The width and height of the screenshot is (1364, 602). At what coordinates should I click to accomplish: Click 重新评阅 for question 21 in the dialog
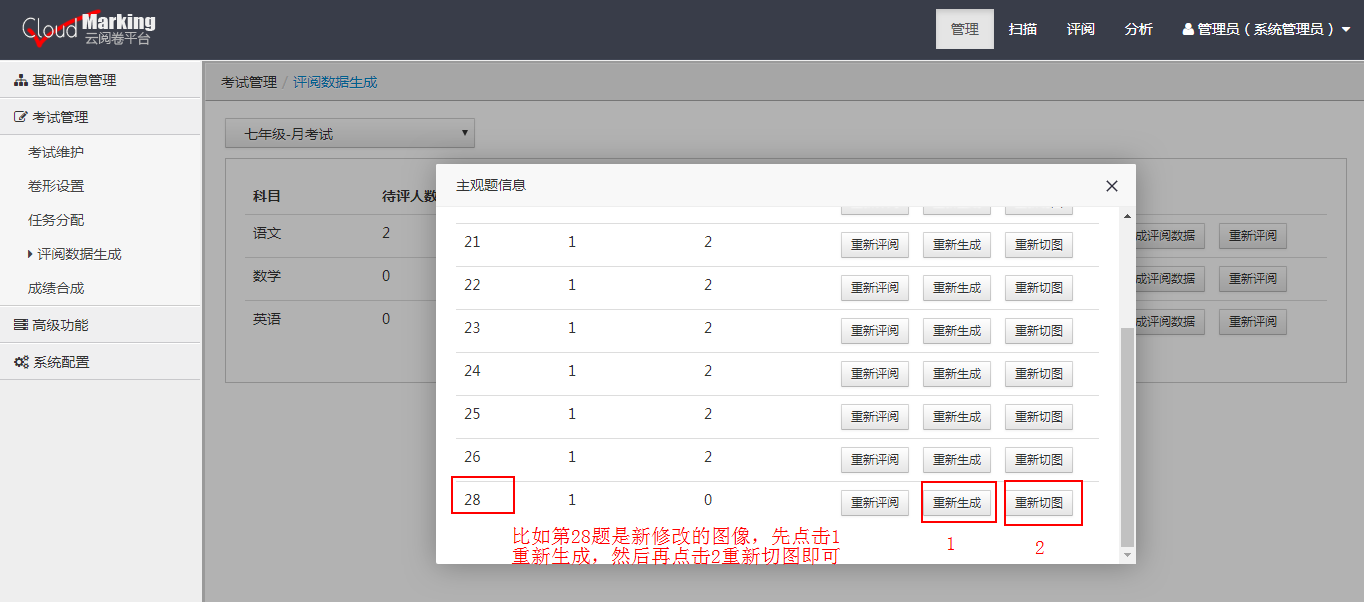click(x=874, y=244)
